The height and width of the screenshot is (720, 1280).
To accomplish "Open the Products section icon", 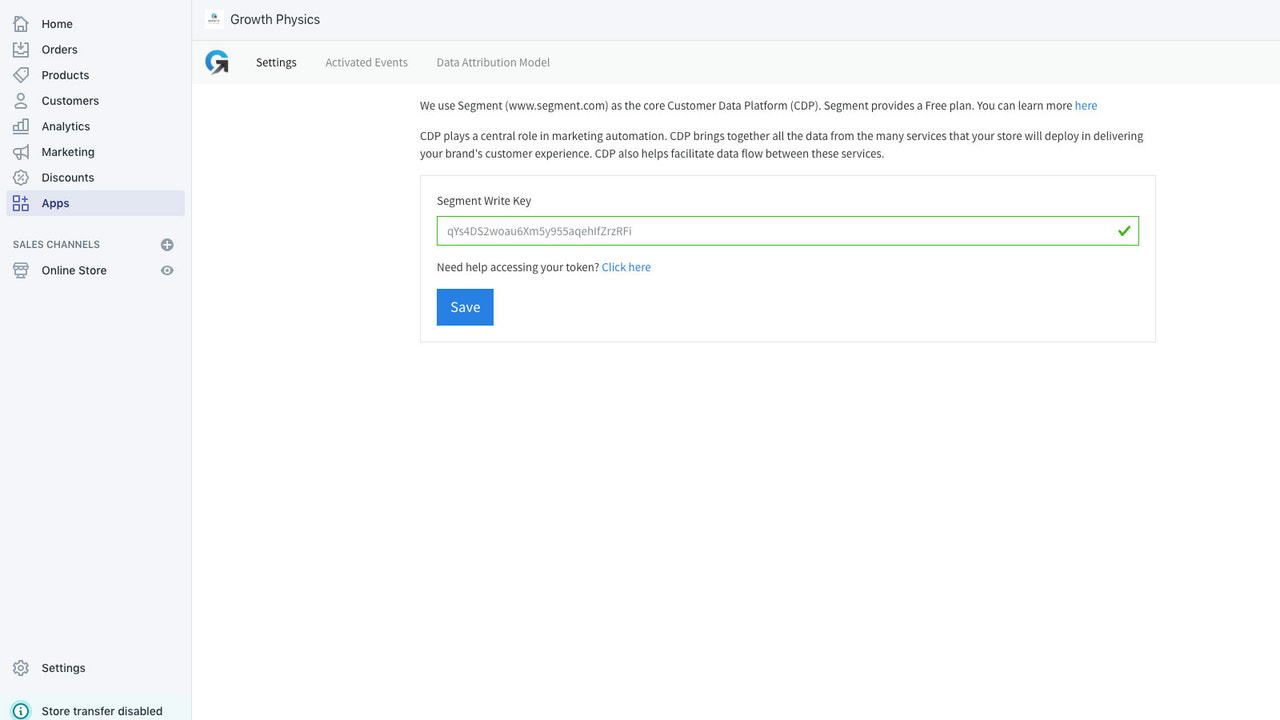I will coord(22,75).
